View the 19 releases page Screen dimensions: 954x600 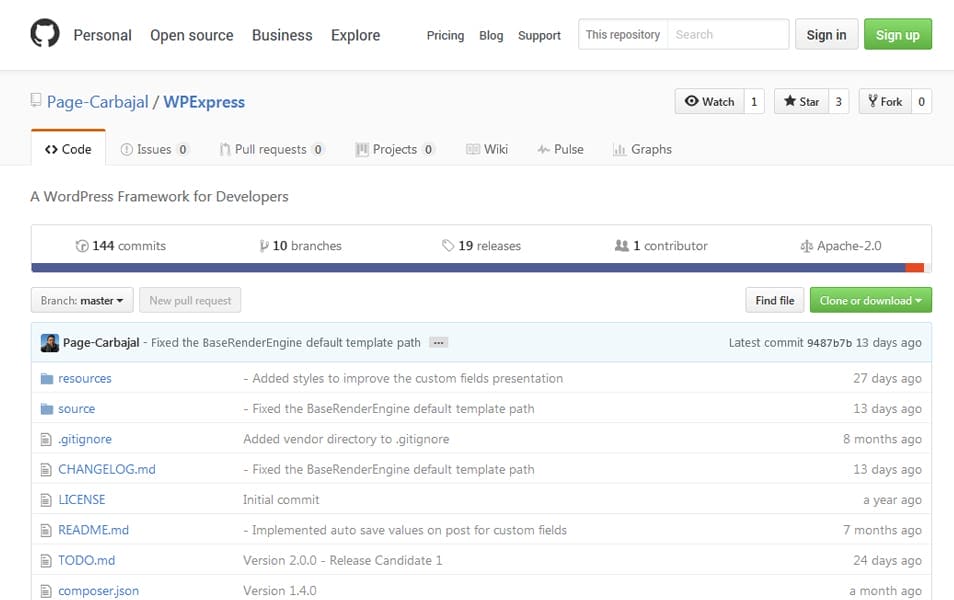481,246
